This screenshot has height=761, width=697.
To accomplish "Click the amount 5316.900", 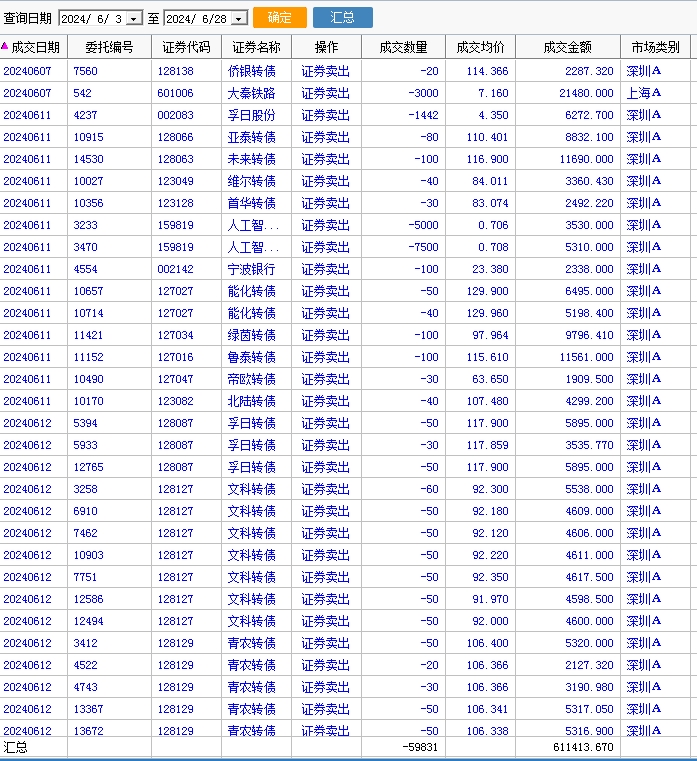I will pos(589,731).
